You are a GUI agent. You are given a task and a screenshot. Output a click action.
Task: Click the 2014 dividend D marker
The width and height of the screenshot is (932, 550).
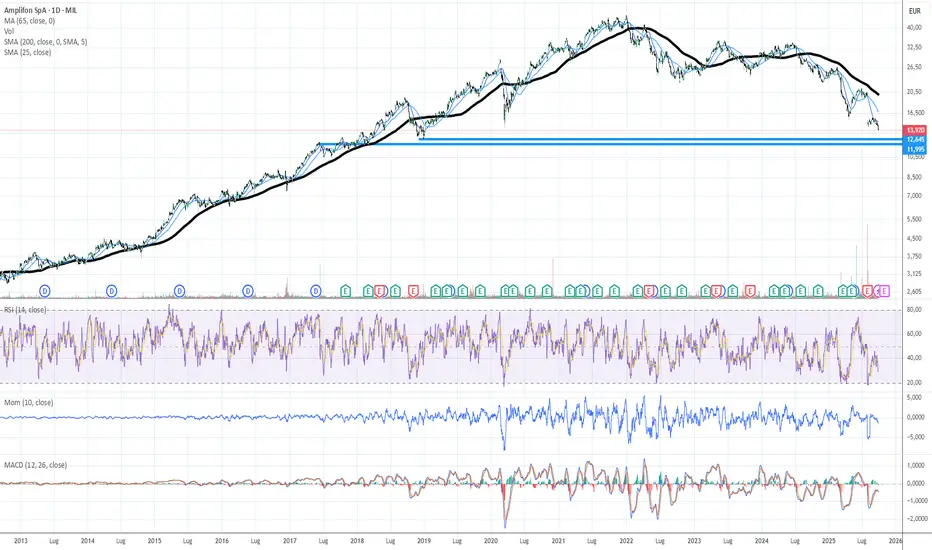[111, 291]
